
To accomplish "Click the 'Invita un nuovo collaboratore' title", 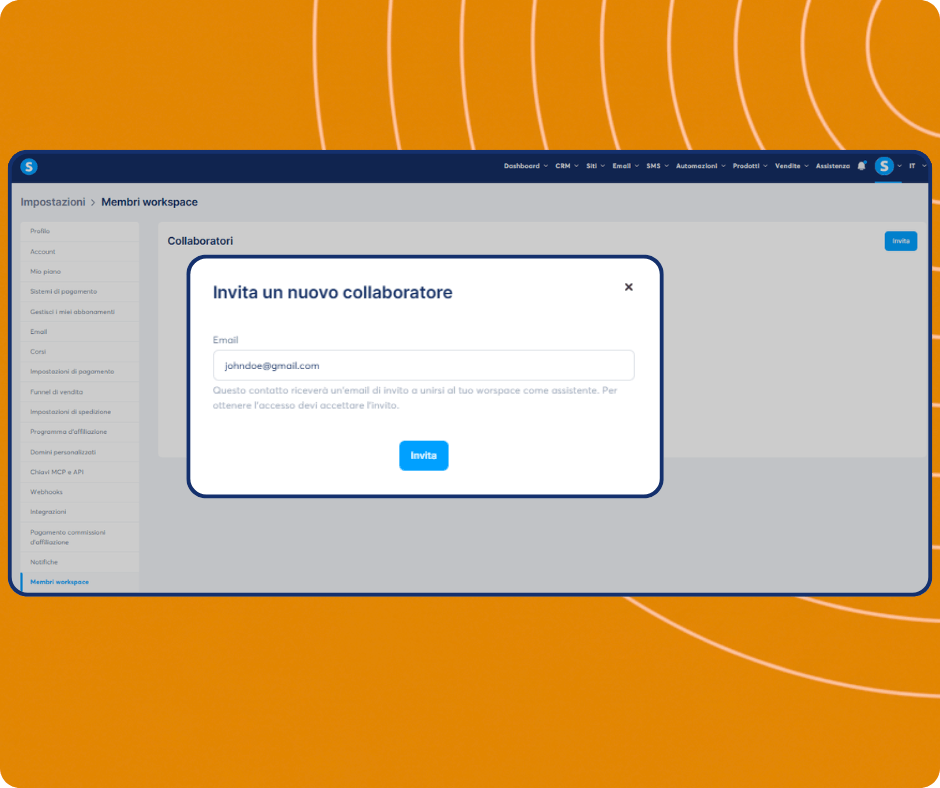I will click(x=333, y=293).
